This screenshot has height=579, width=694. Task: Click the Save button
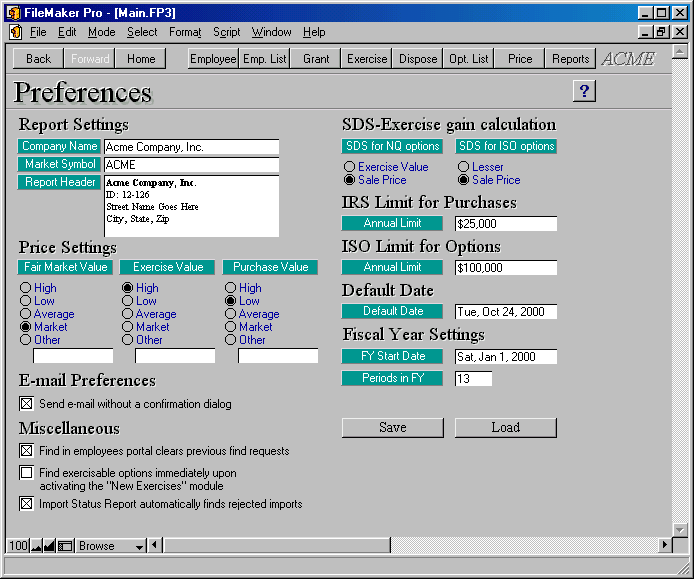pyautogui.click(x=392, y=427)
